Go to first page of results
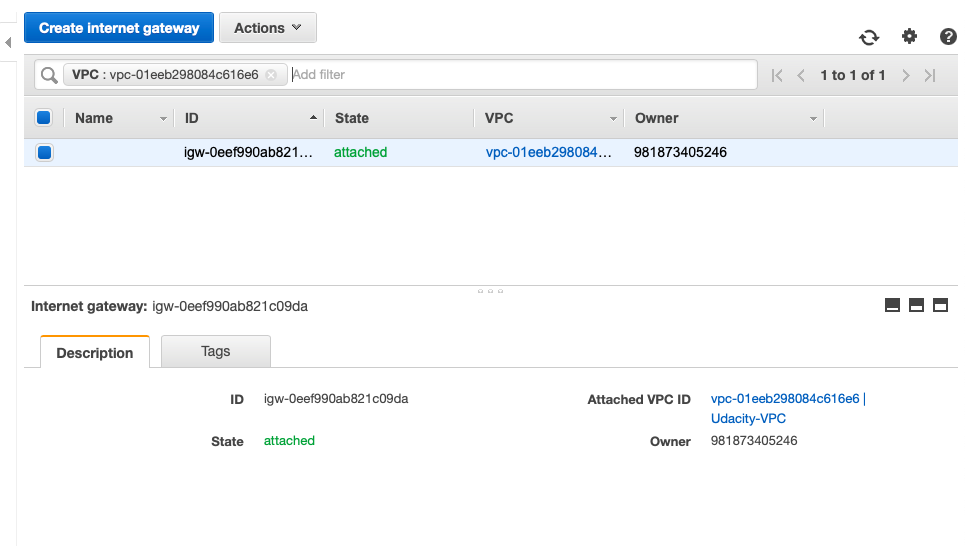965x546 pixels. (777, 75)
